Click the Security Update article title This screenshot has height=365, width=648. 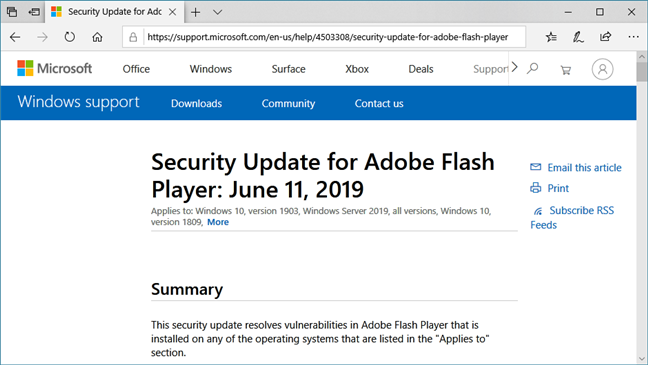323,176
